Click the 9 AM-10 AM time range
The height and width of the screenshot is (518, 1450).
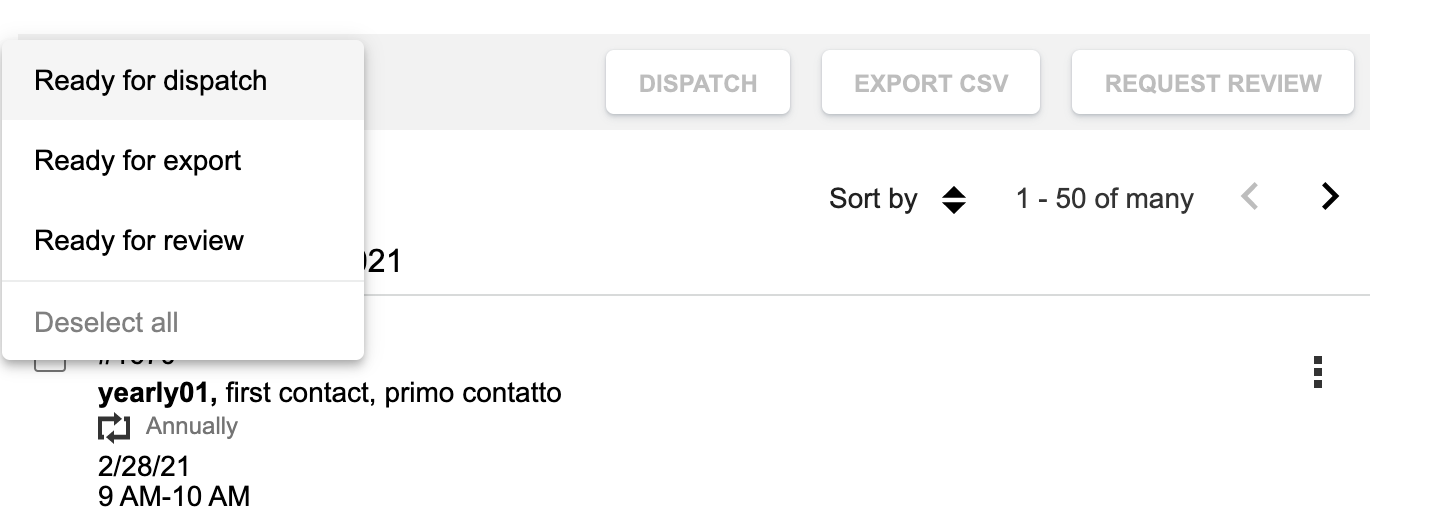click(x=174, y=495)
